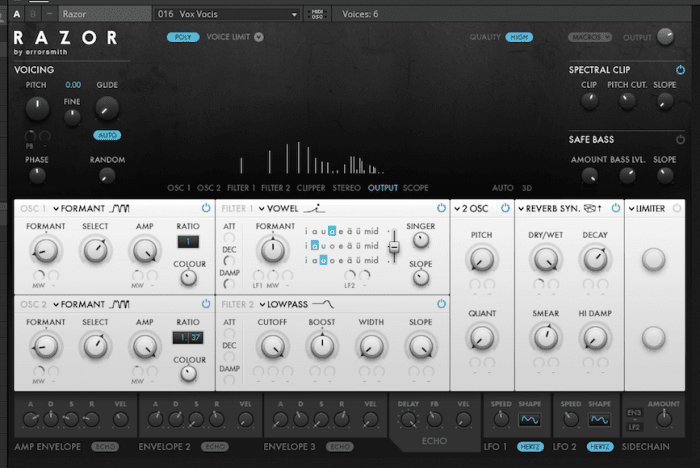
Task: Switch to the Scope view
Action: tap(415, 188)
